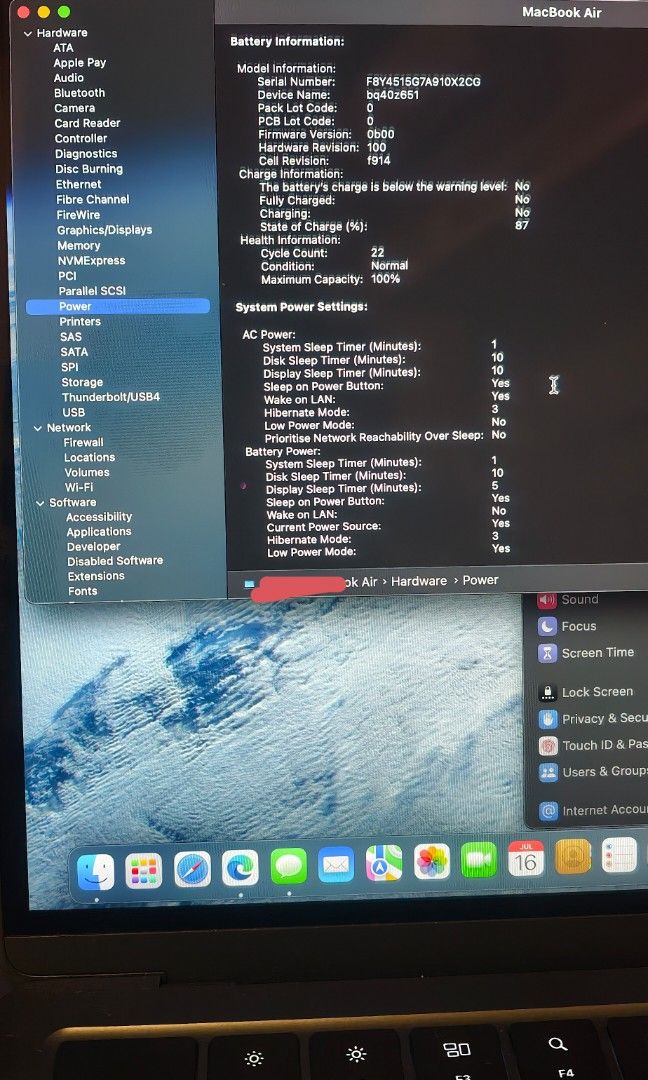Select Bluetooth in the sidebar
Image resolution: width=648 pixels, height=1080 pixels.
80,93
